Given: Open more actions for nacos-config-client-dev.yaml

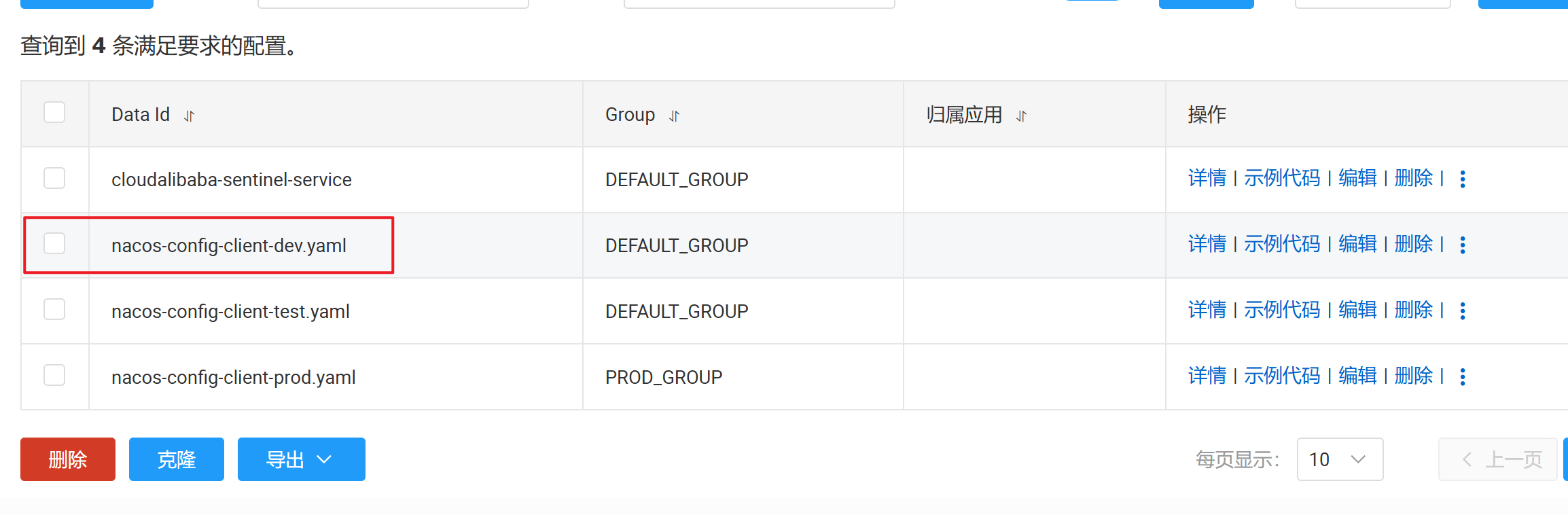Looking at the screenshot, I should tap(1463, 245).
